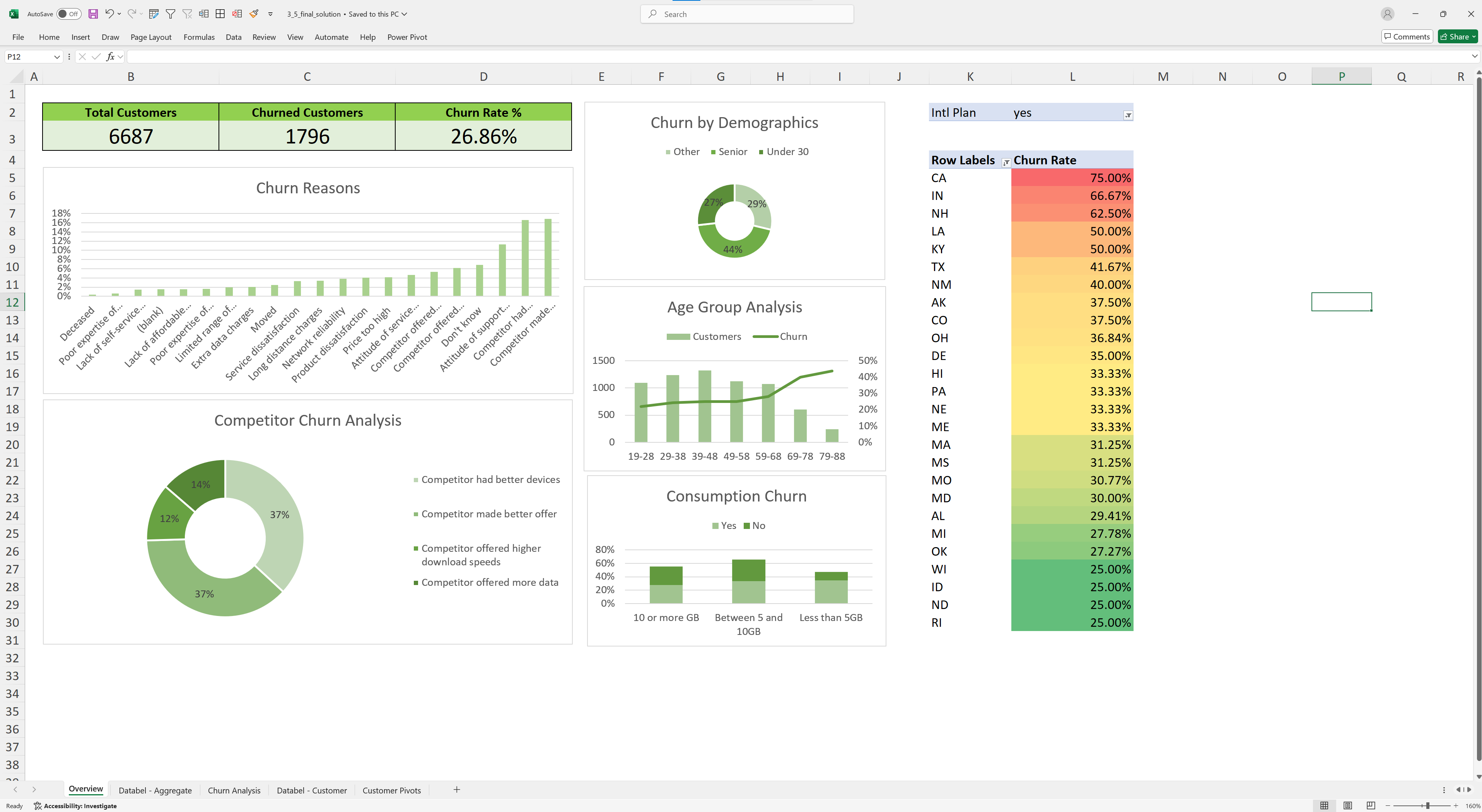Open the Intl Plan filter dropdown

[x=1128, y=115]
